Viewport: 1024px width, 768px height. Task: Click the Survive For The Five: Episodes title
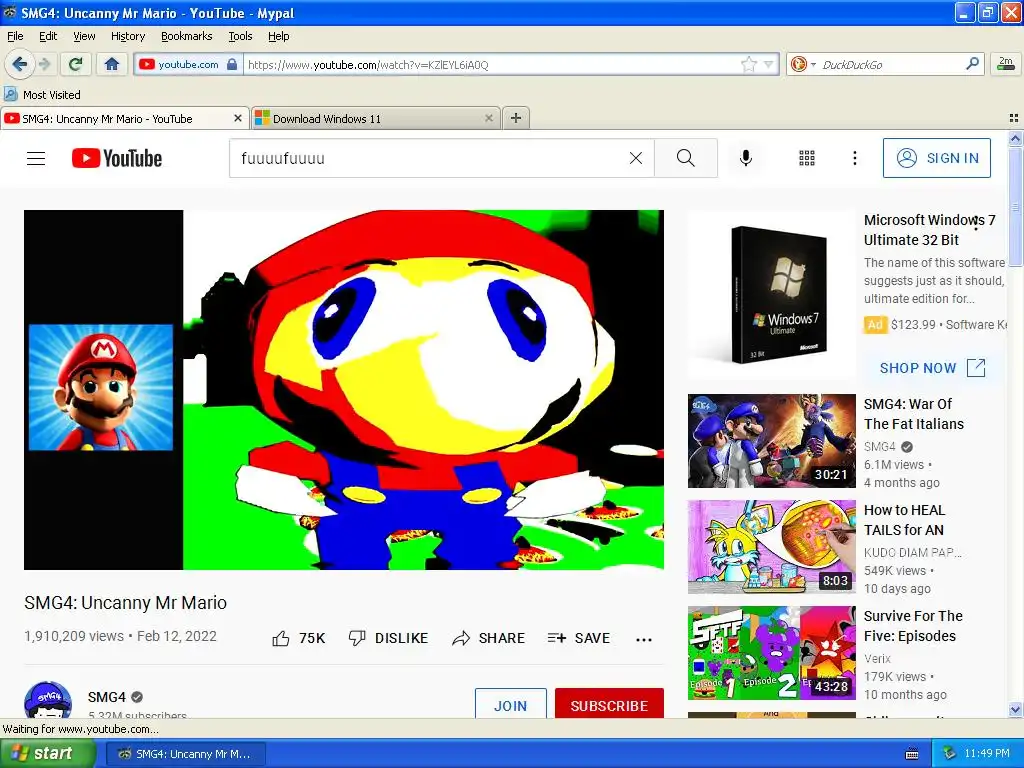[913, 626]
